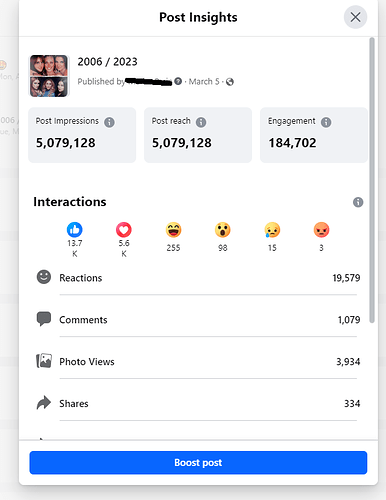Click the Like reaction icon
386x500 pixels.
click(75, 230)
